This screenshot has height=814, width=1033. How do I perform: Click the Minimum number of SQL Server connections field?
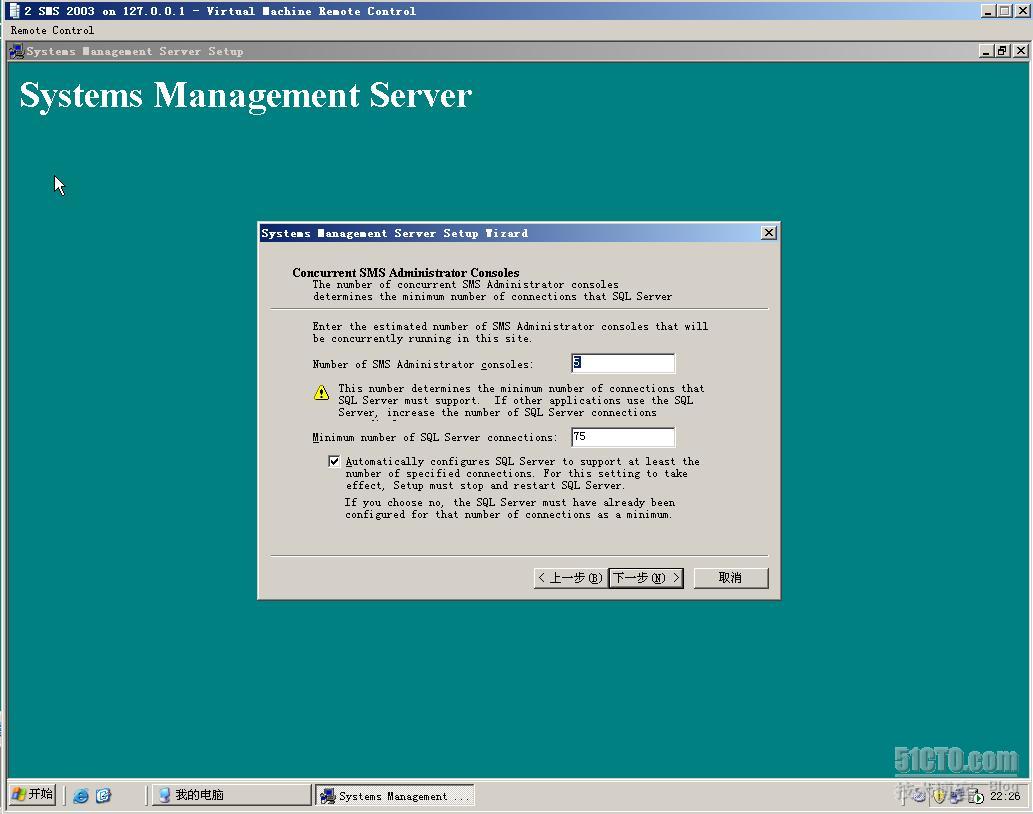623,437
